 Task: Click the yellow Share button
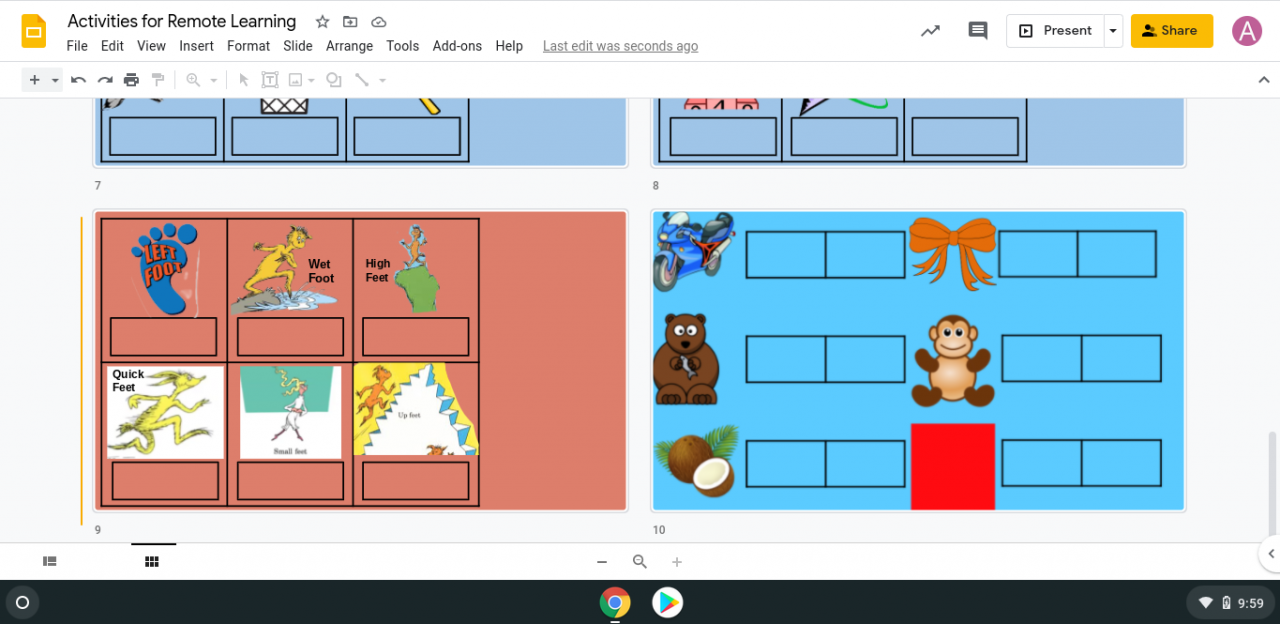1172,31
